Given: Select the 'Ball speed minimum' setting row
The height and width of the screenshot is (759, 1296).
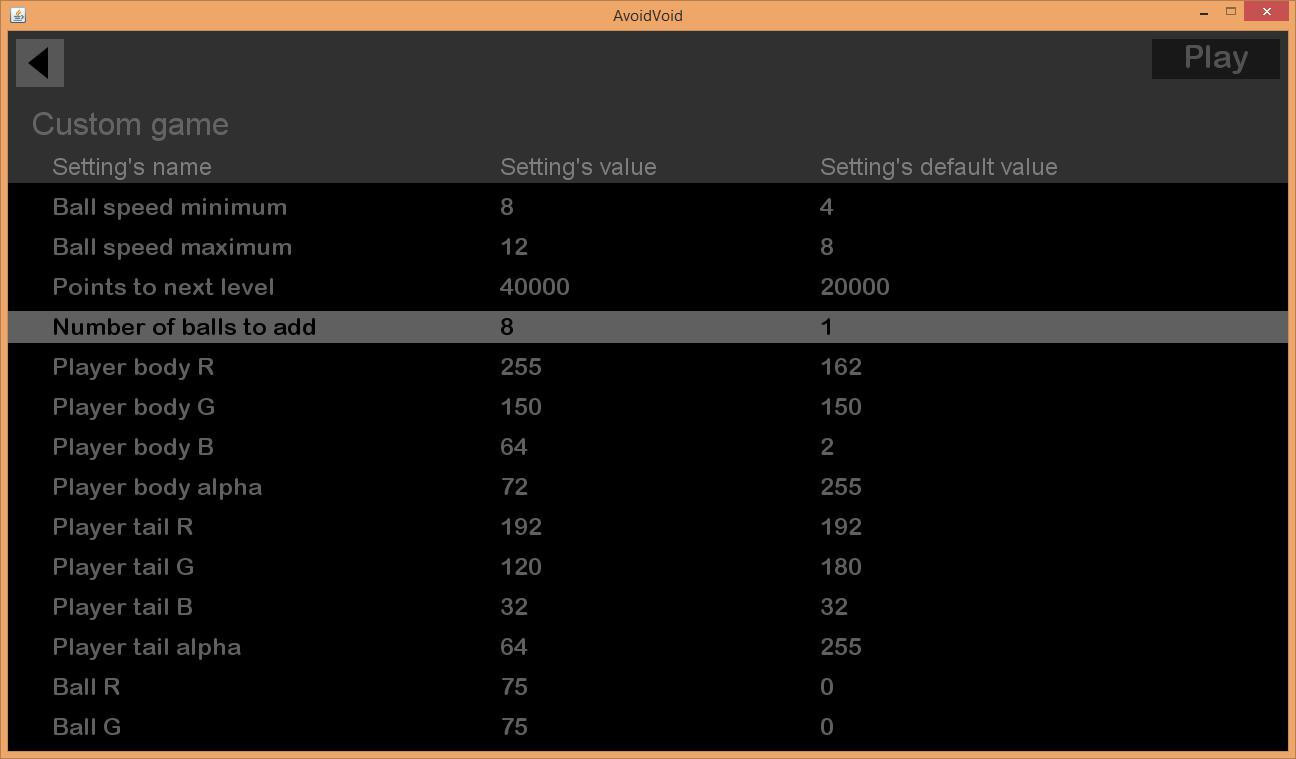Looking at the screenshot, I should click(x=648, y=207).
